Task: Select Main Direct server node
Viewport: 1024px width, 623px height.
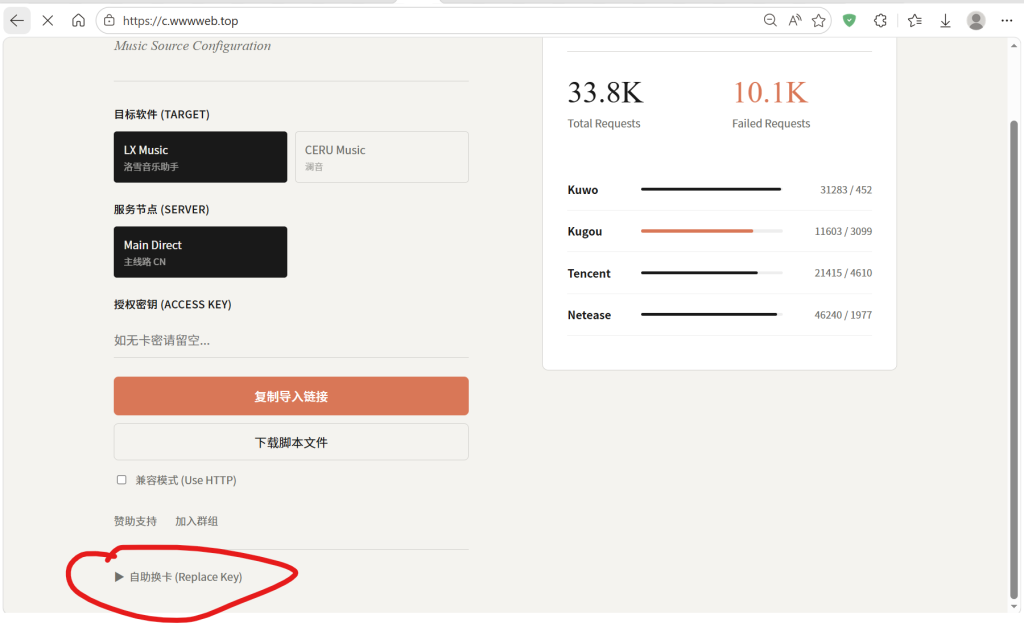Action: 200,252
